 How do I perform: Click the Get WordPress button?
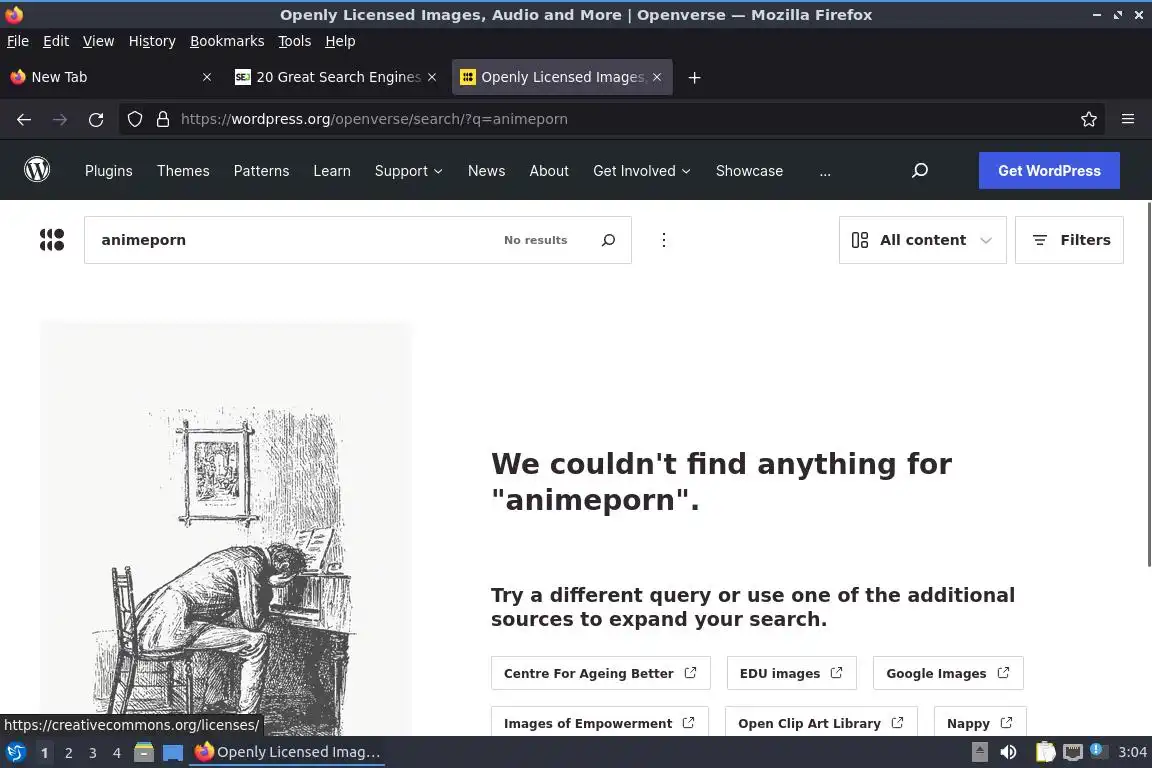click(x=1049, y=171)
